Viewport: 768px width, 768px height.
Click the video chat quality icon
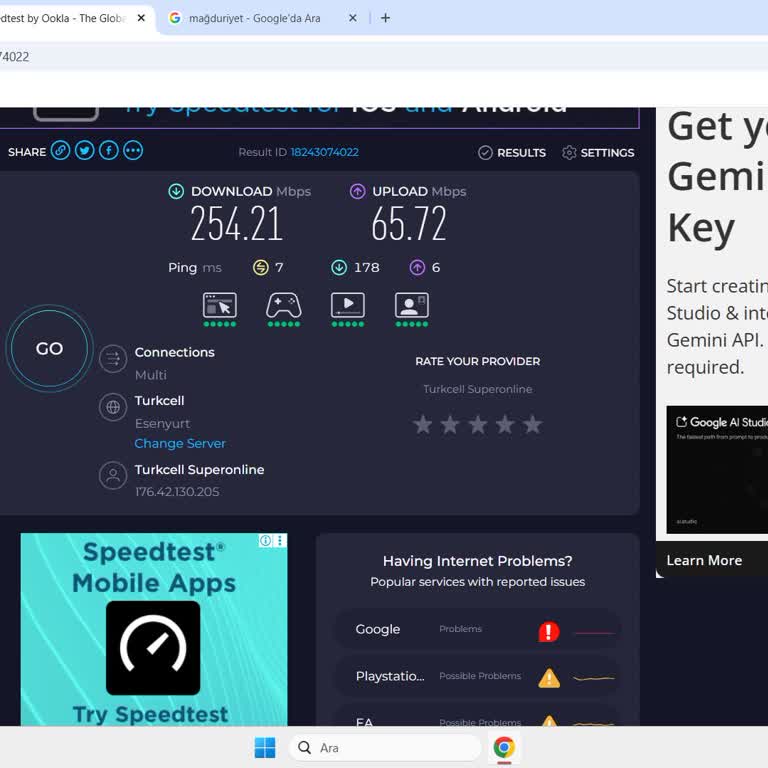pyautogui.click(x=411, y=305)
